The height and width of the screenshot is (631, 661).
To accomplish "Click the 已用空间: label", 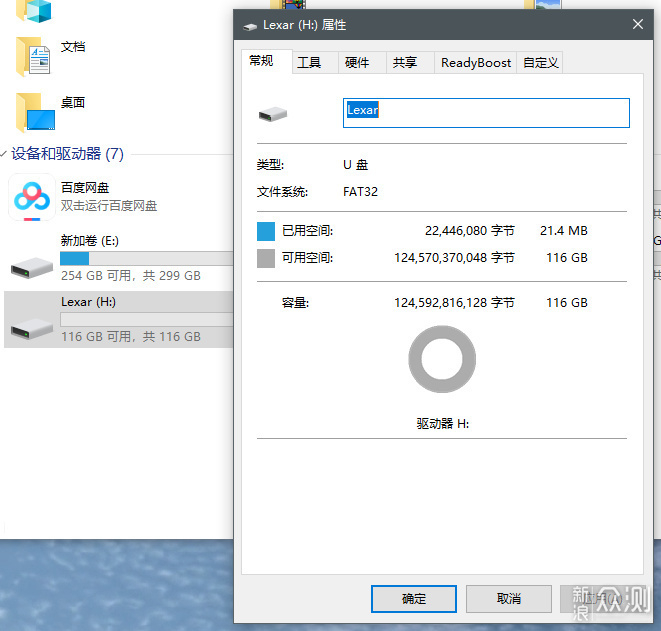I will pos(307,231).
